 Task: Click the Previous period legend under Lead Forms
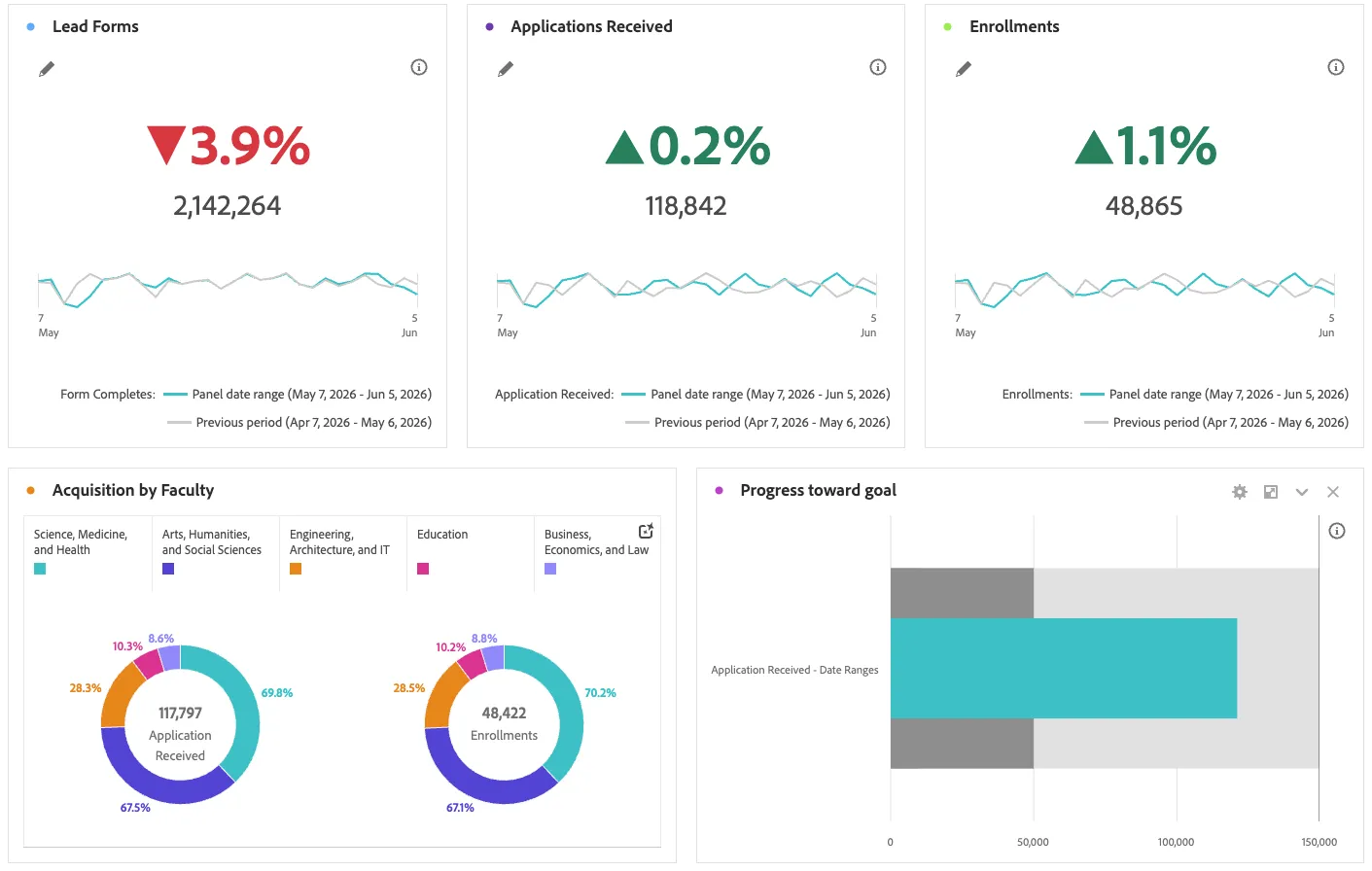(x=299, y=422)
